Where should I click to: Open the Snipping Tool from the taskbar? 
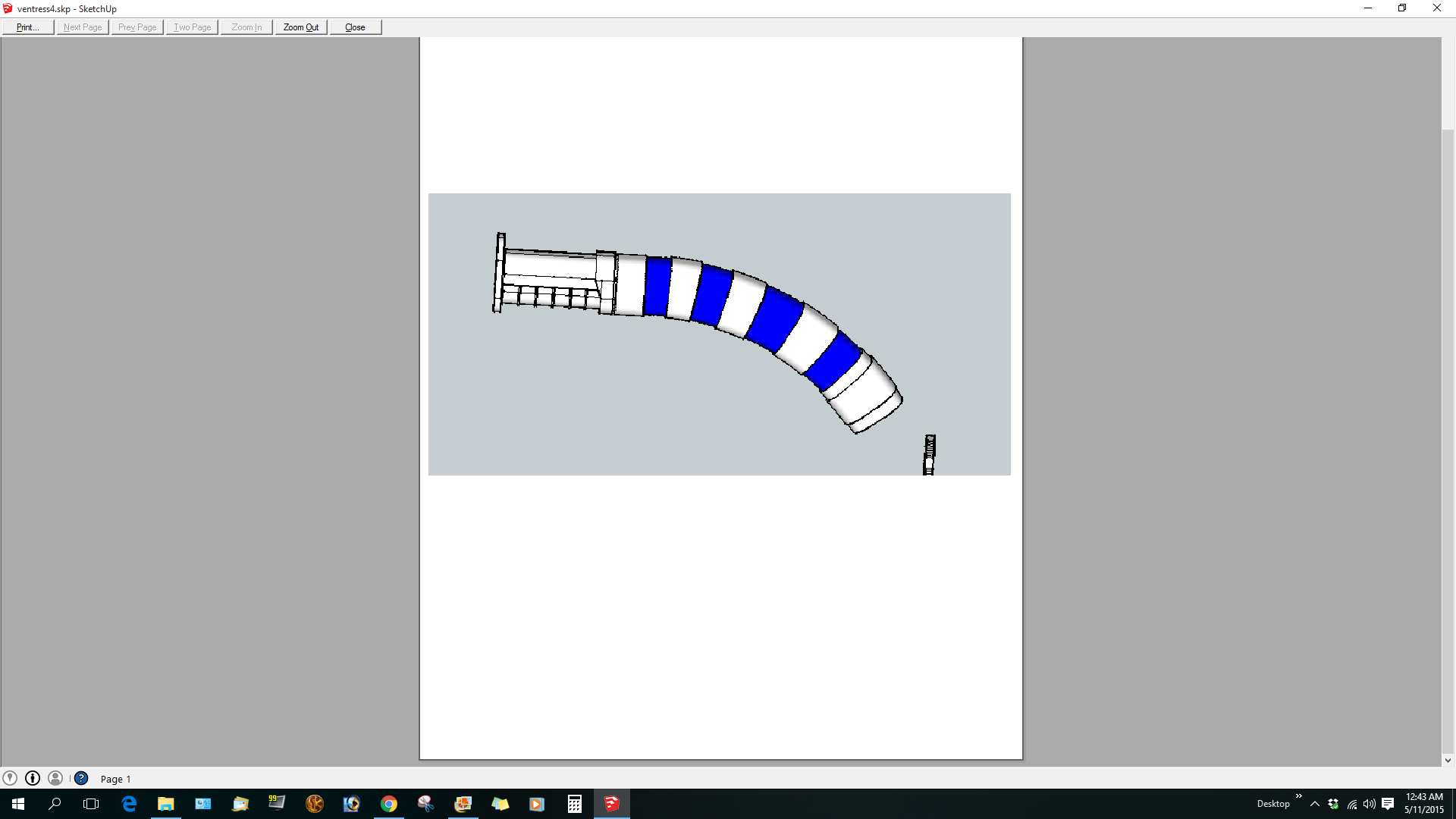[425, 804]
